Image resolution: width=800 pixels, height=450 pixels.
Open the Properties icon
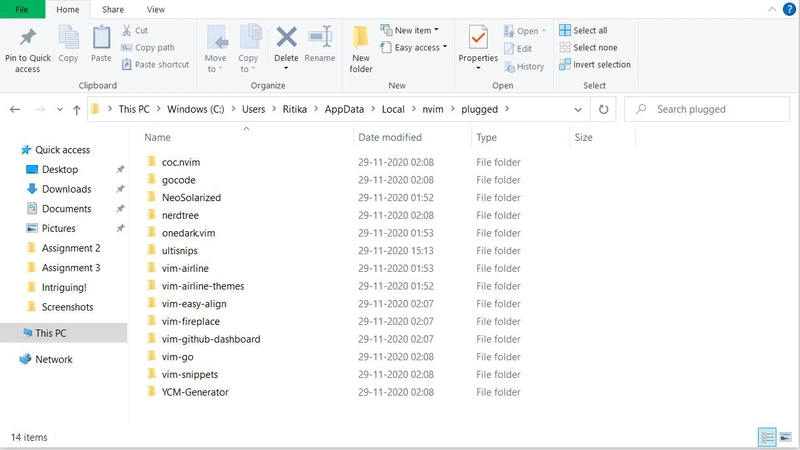[478, 37]
